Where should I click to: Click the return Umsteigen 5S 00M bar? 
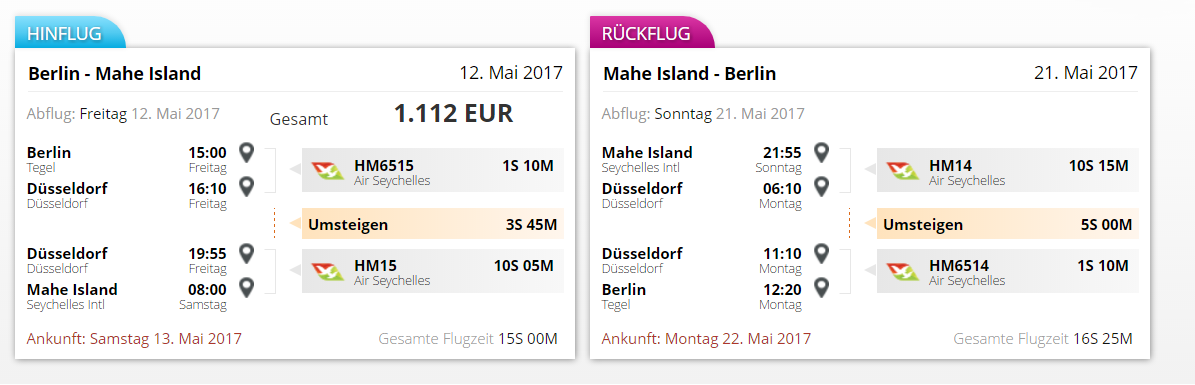coord(1008,224)
